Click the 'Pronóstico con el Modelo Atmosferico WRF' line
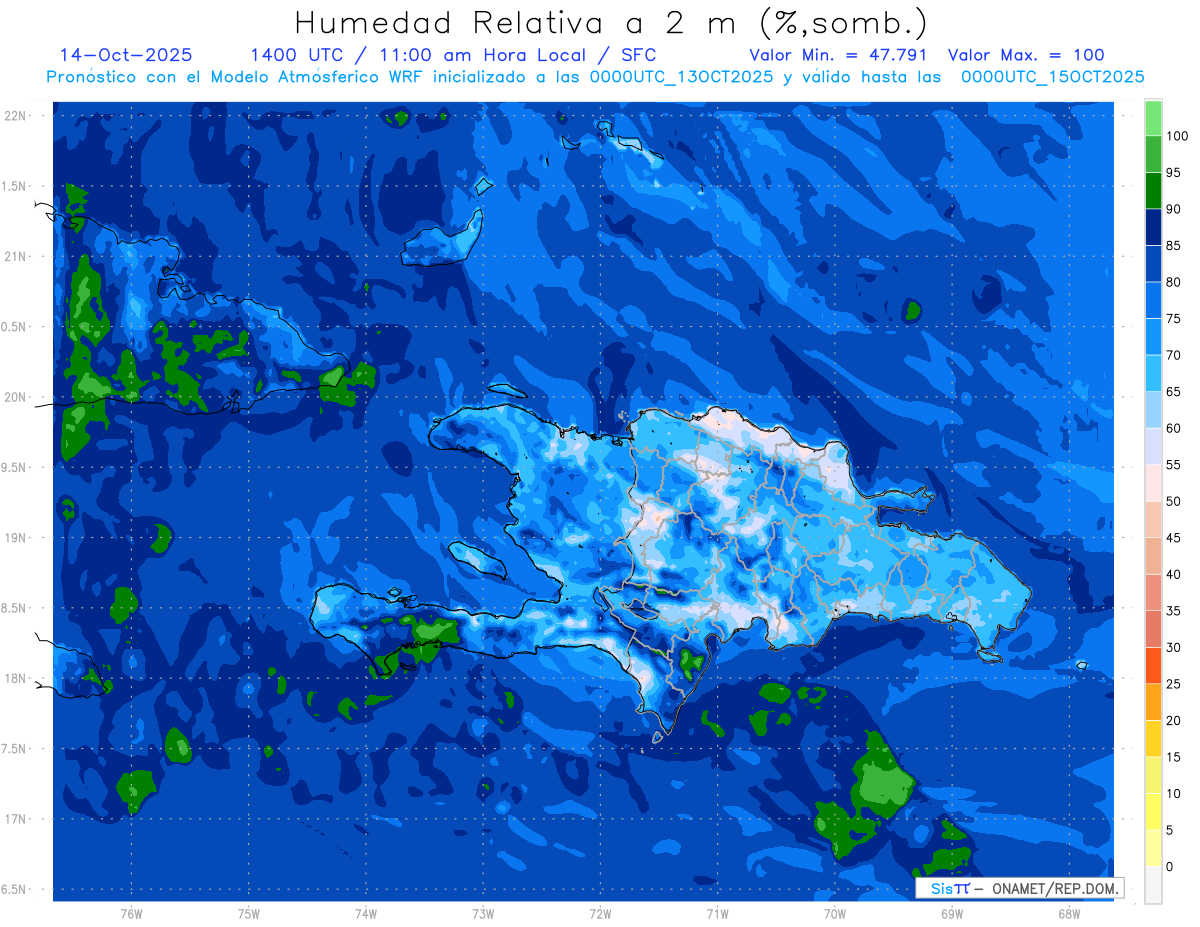1200x927 pixels. (236, 77)
